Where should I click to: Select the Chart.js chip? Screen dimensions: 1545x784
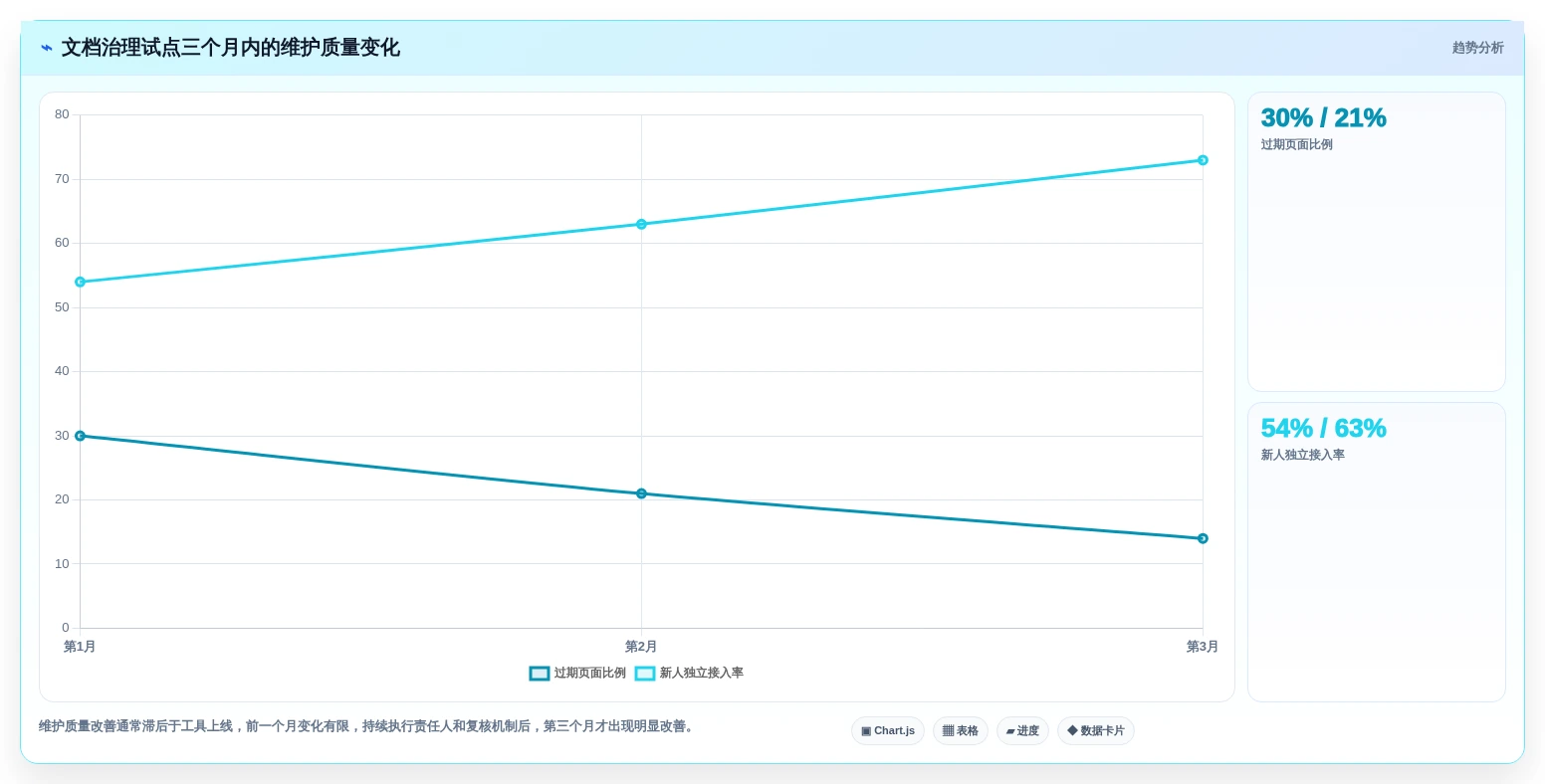point(888,731)
